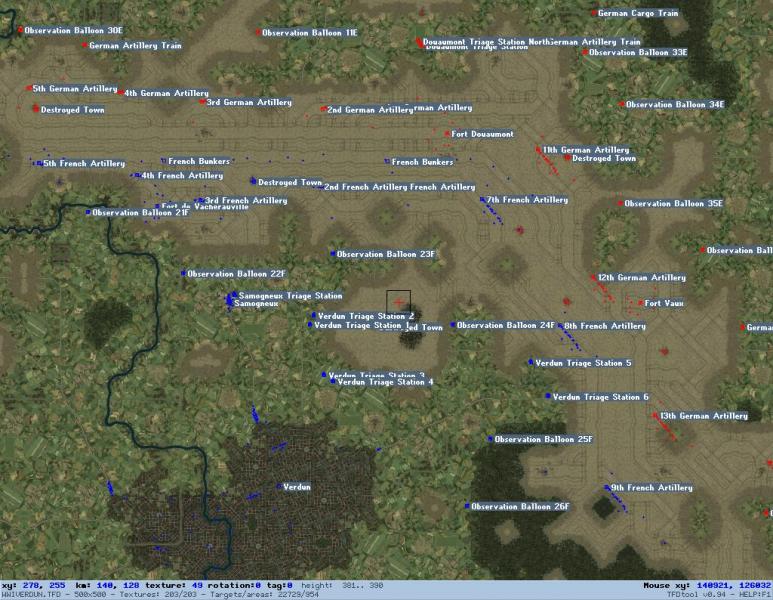
Task: Select the 5th German Artillery label
Action: [74, 89]
